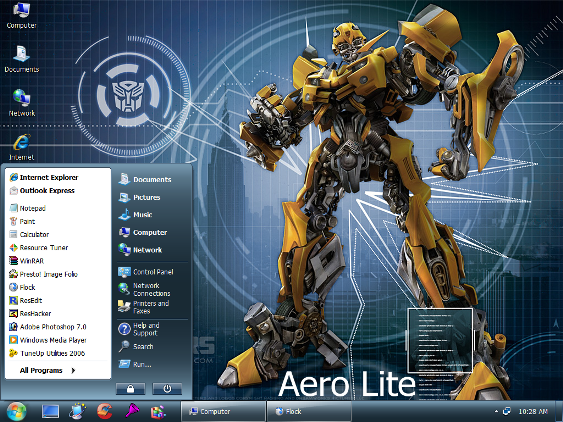Launch ResEdit from the start menu
The width and height of the screenshot is (563, 422).
[25, 300]
